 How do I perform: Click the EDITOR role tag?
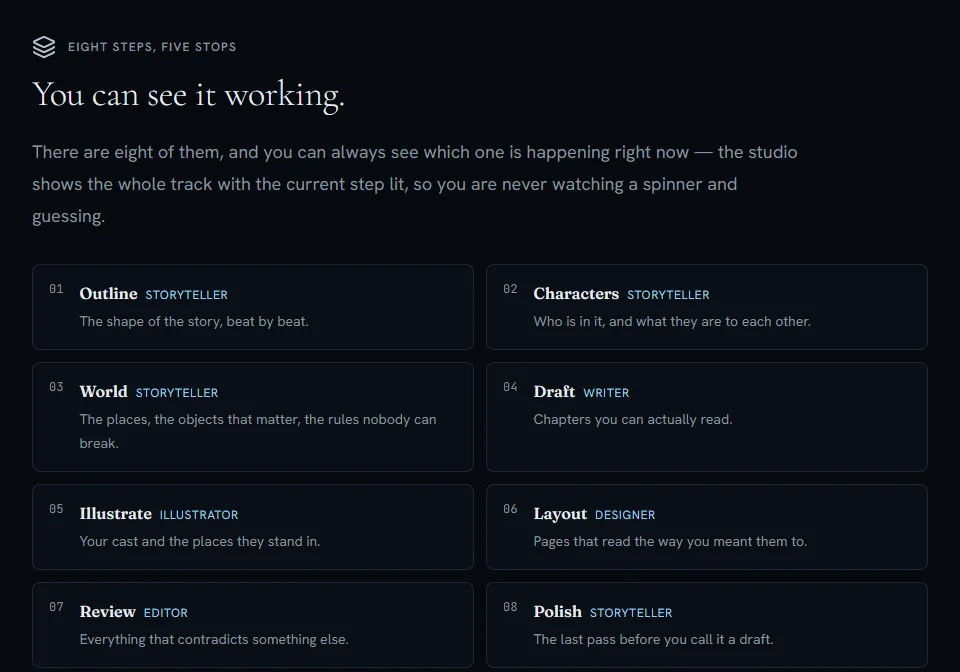coord(166,613)
